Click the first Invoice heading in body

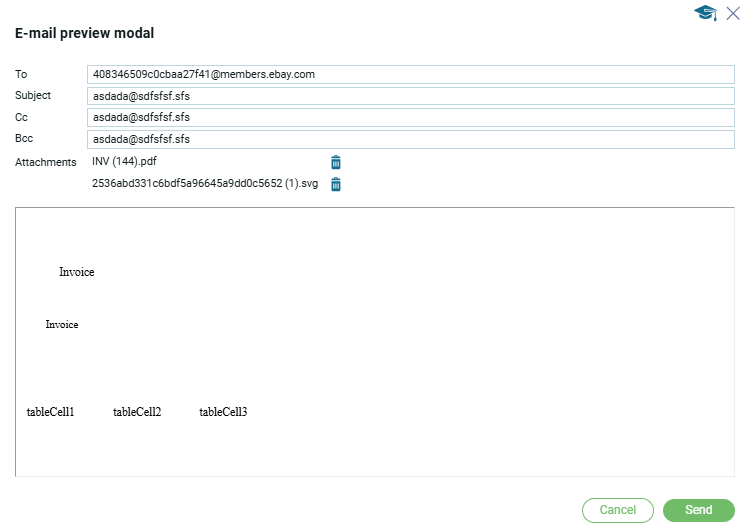pyautogui.click(x=76, y=272)
